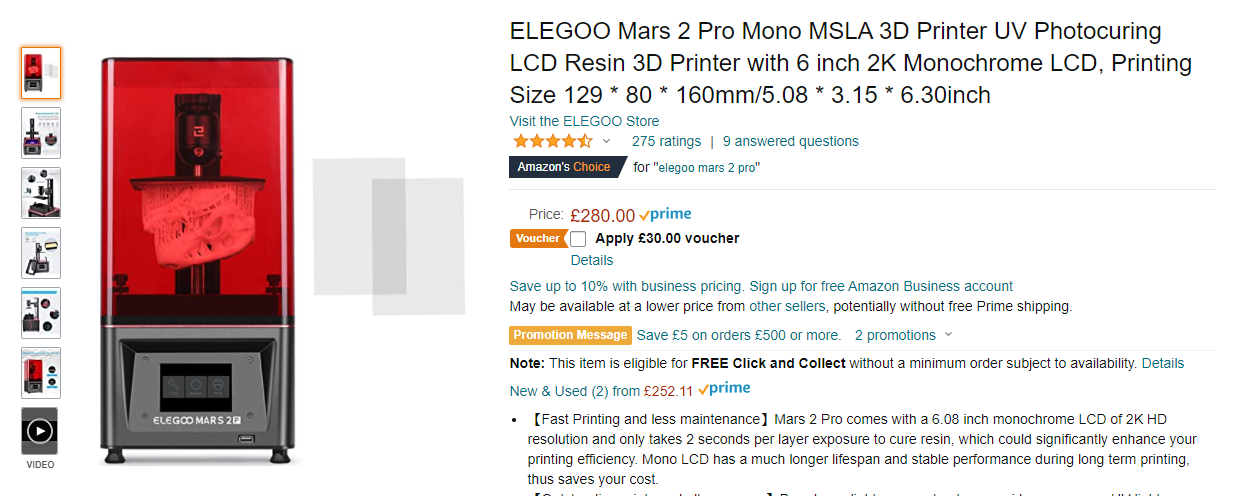Image resolution: width=1240 pixels, height=496 pixels.
Task: Click the orange Voucher badge
Action: click(x=538, y=238)
